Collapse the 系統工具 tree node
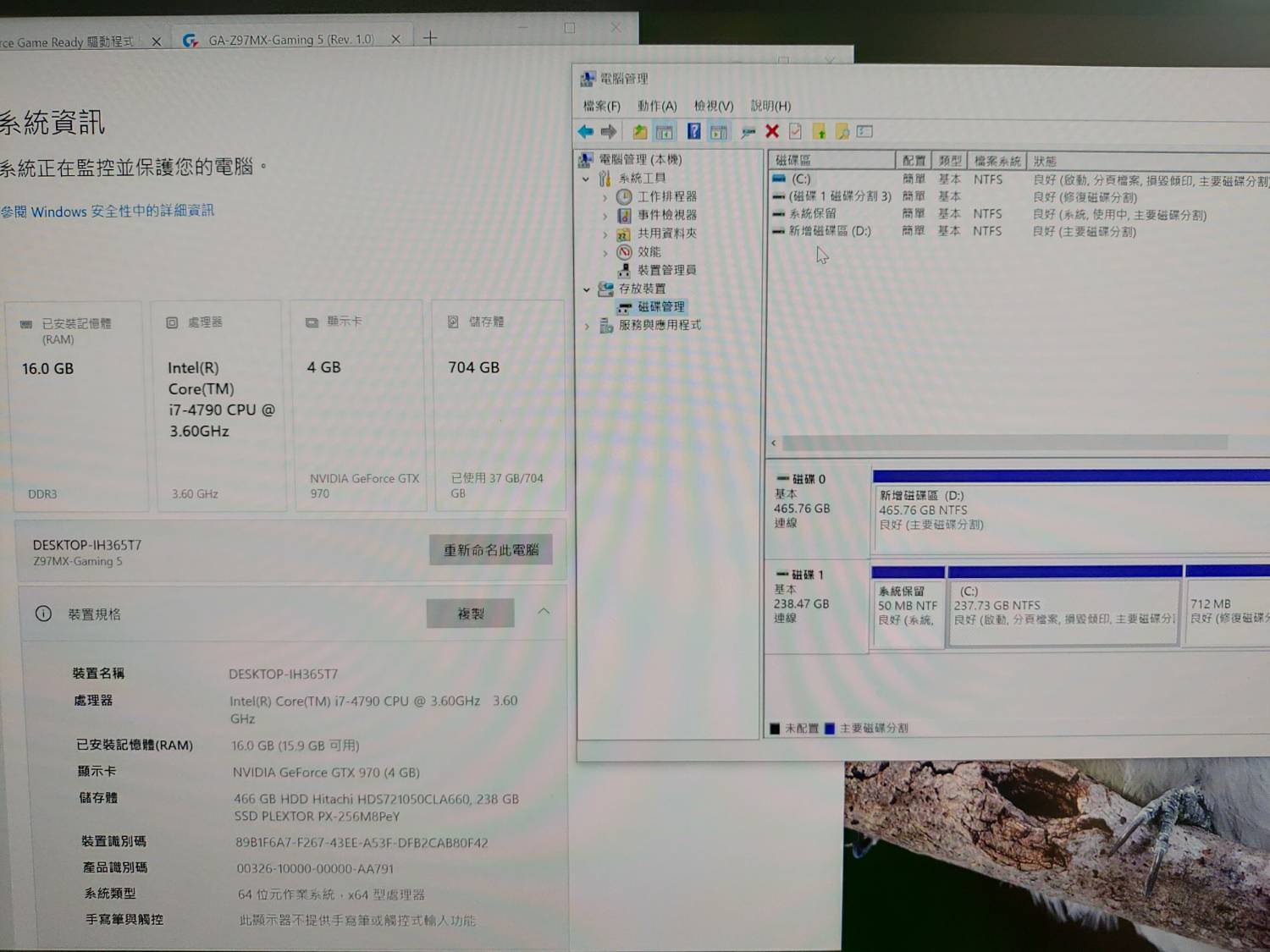Viewport: 1270px width, 952px height. pos(586,179)
